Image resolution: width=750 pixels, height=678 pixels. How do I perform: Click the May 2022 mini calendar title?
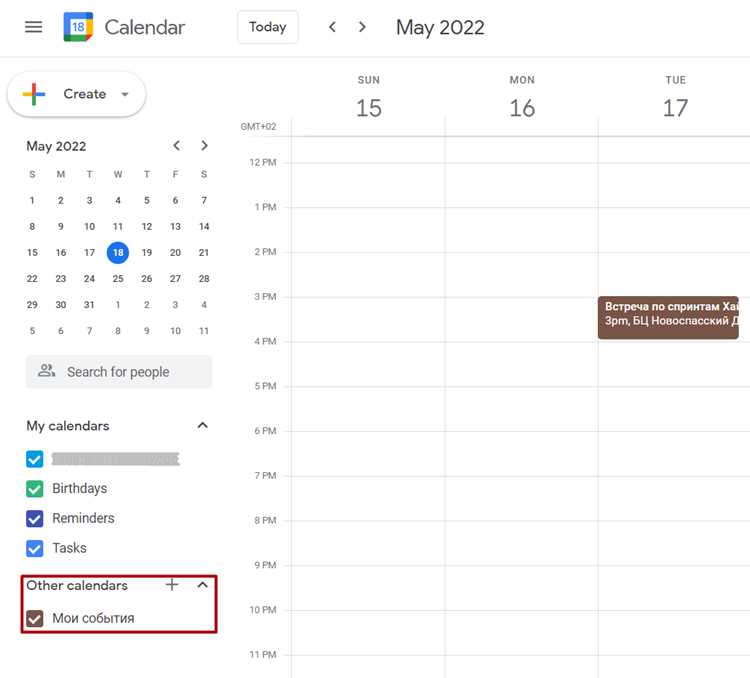[x=56, y=146]
